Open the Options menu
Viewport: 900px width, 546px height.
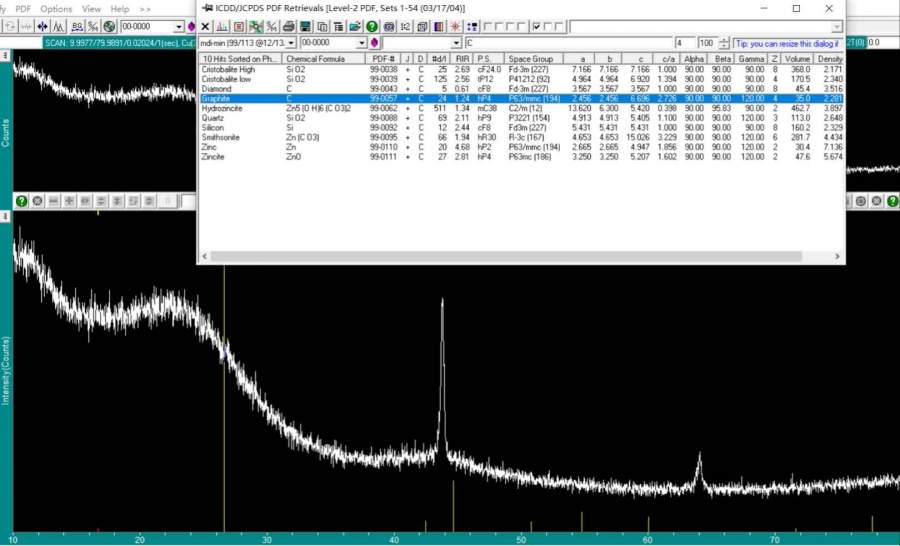point(56,8)
